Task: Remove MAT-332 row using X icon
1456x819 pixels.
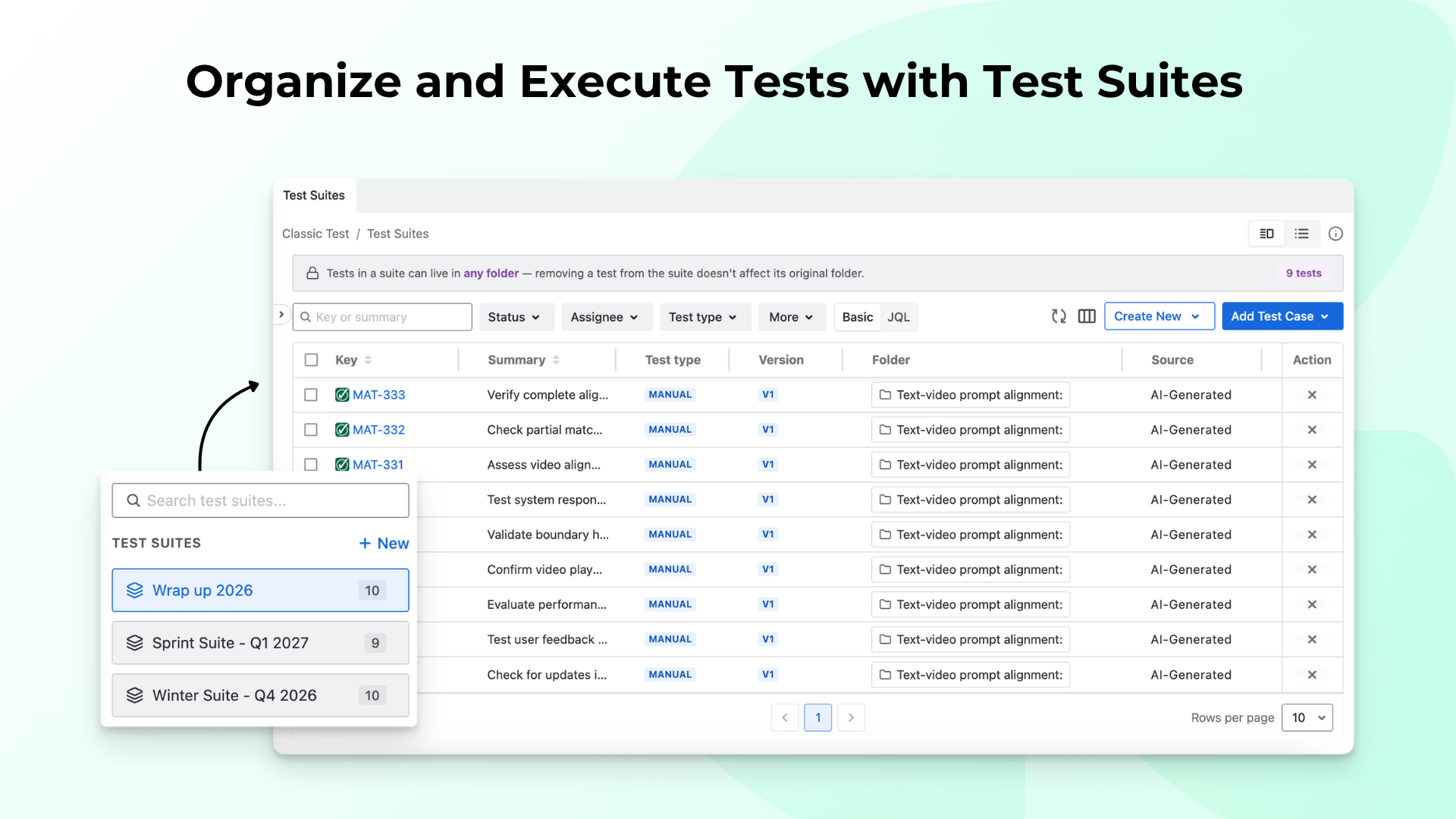Action: 1312,430
